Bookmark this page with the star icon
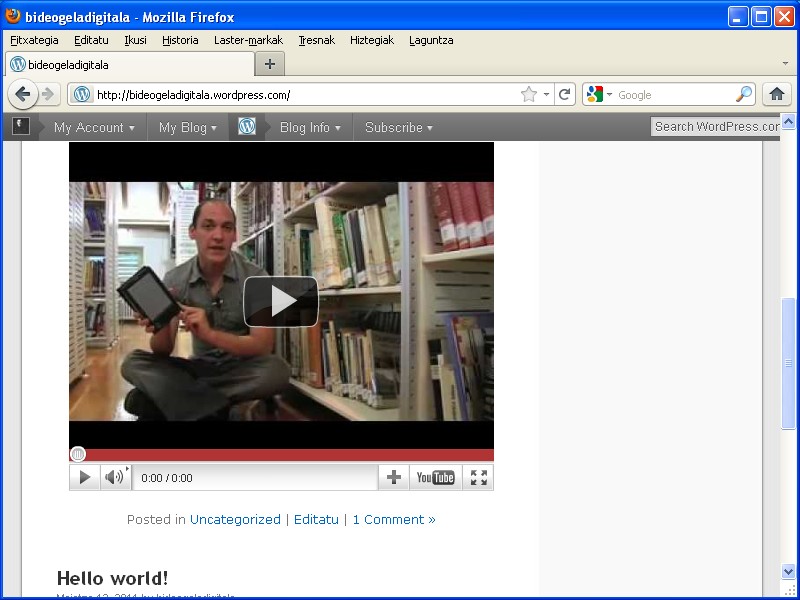The width and height of the screenshot is (800, 600). pyautogui.click(x=529, y=94)
